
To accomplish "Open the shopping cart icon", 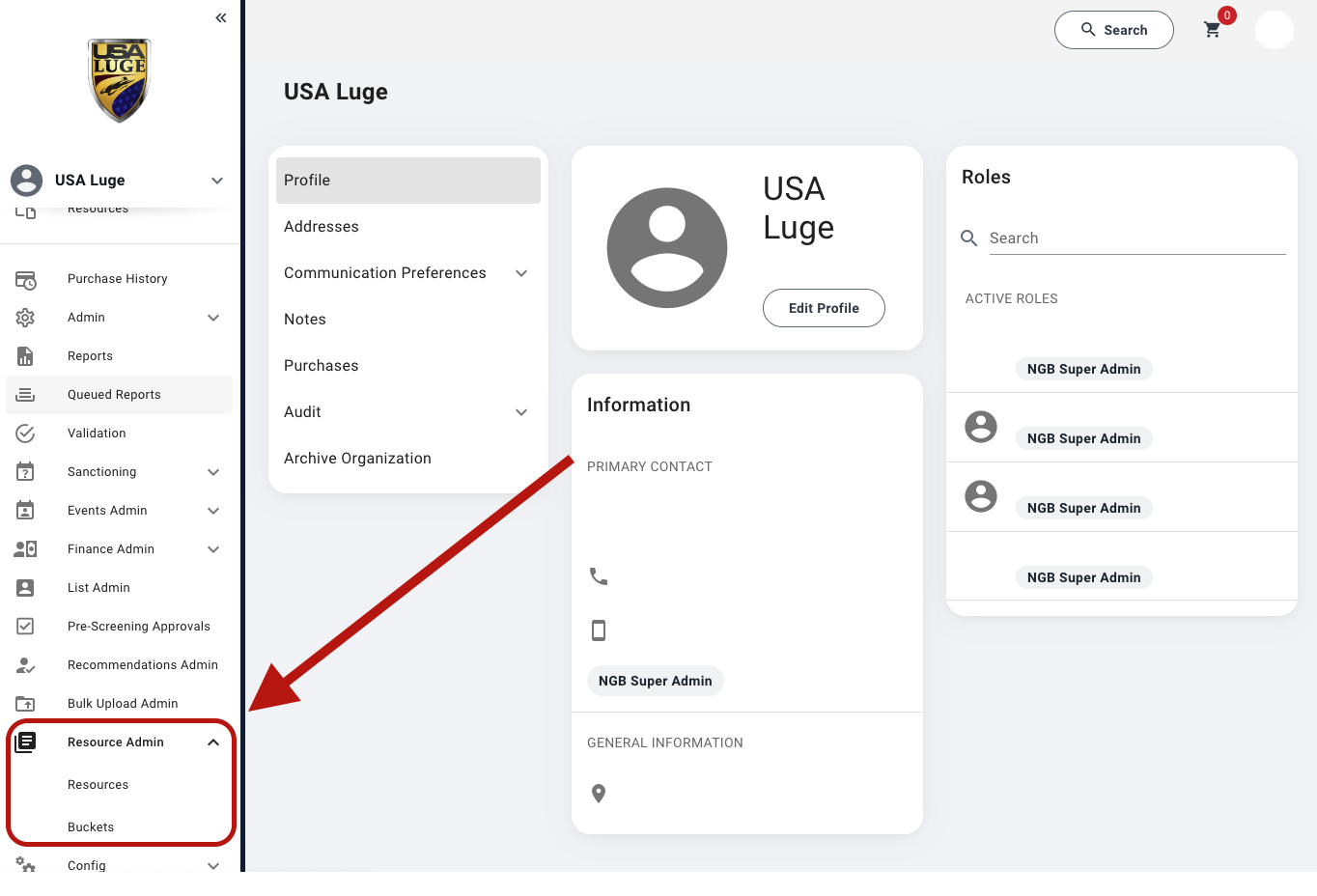I will coord(1213,30).
